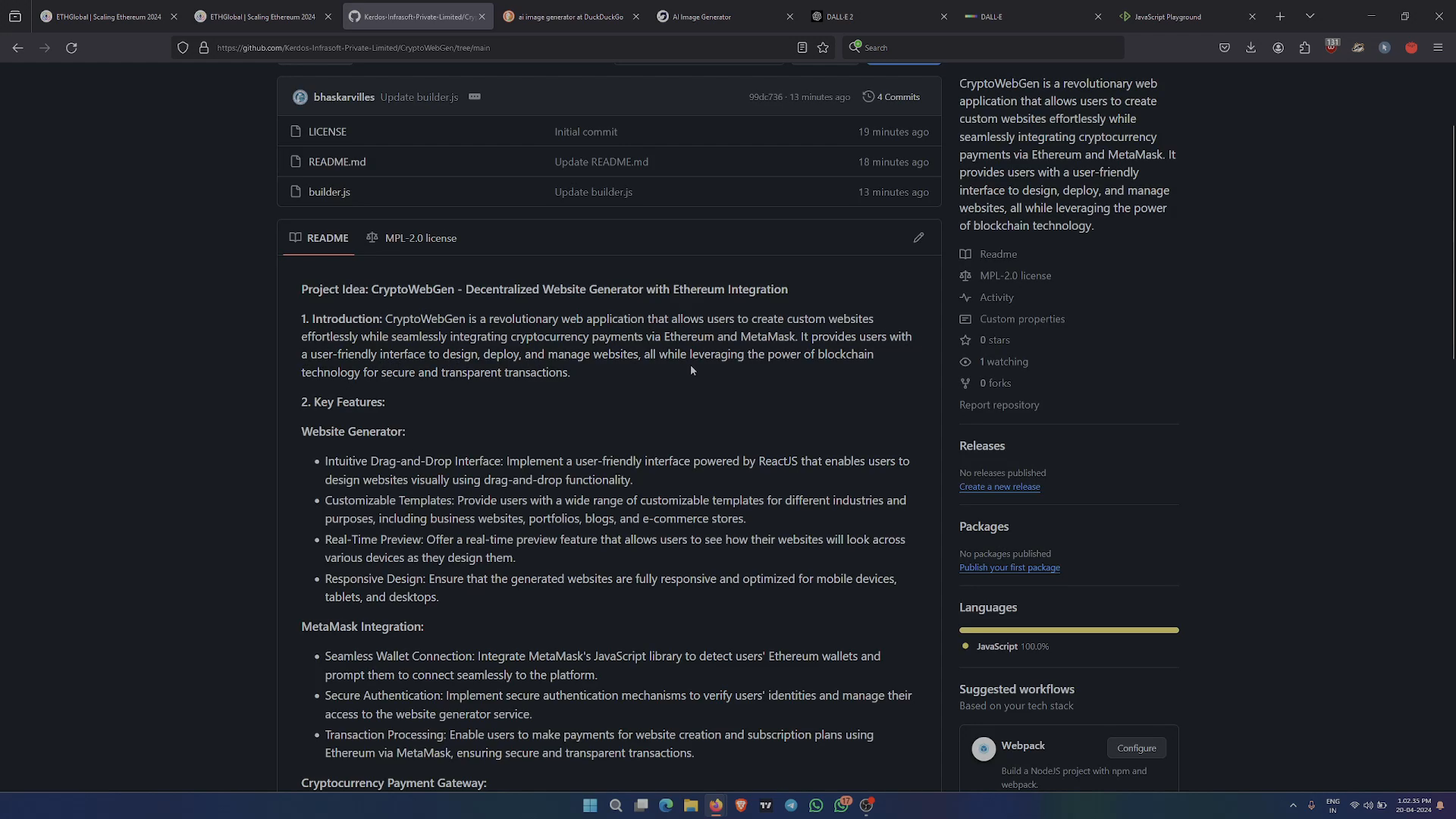The image size is (1456, 819).
Task: Open Firefox account icon
Action: 1278,47
